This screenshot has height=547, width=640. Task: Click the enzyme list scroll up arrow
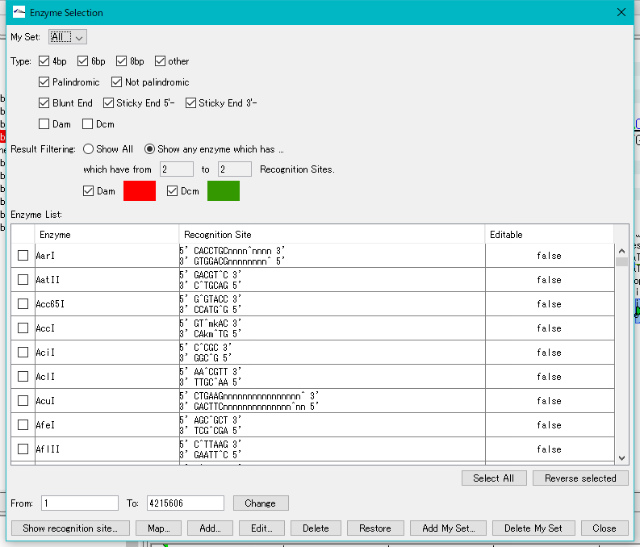[622, 251]
